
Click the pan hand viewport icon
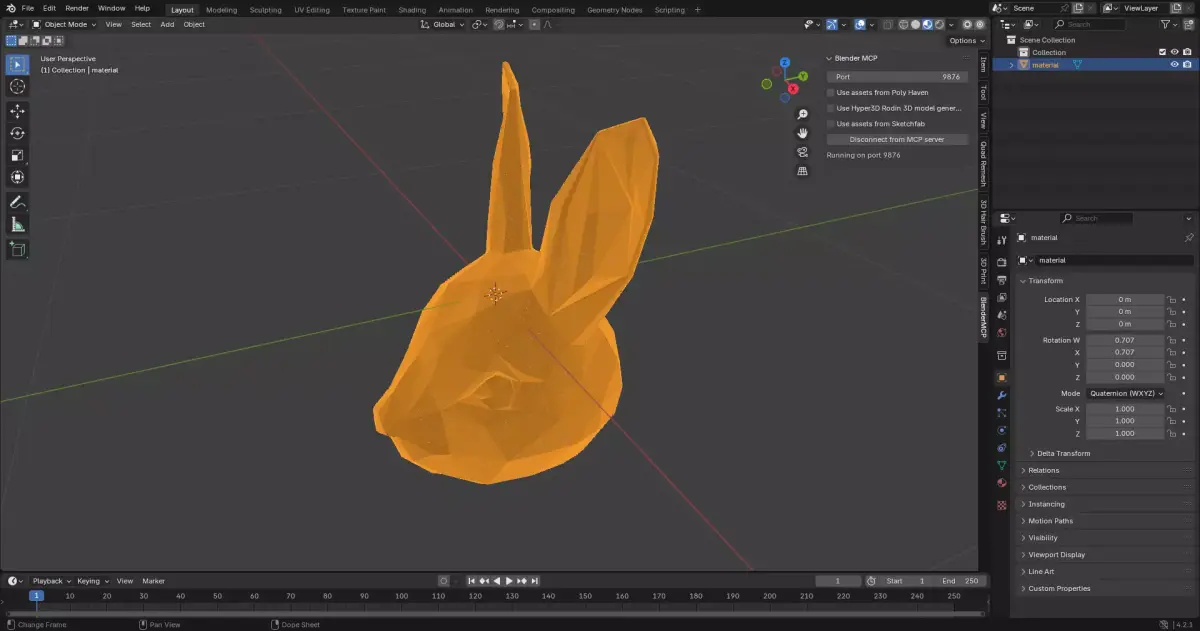[802, 133]
